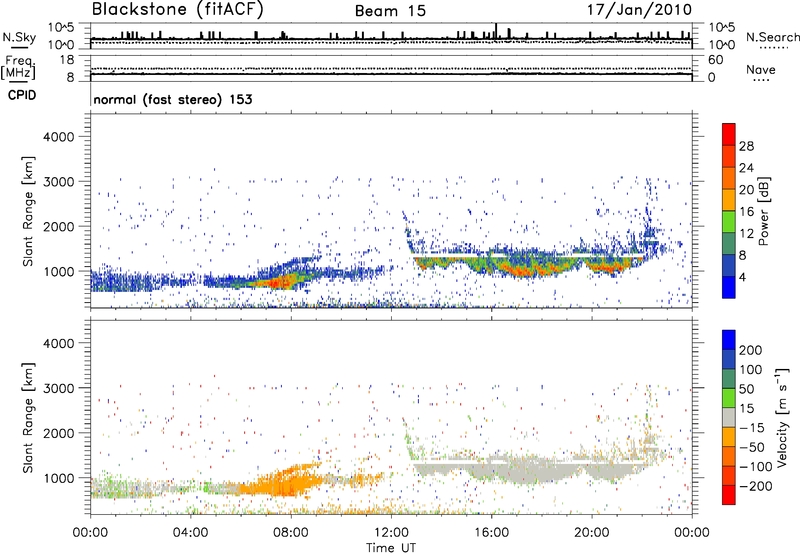Click the 'N.Search' legend label
The image size is (800, 554).
tap(772, 37)
